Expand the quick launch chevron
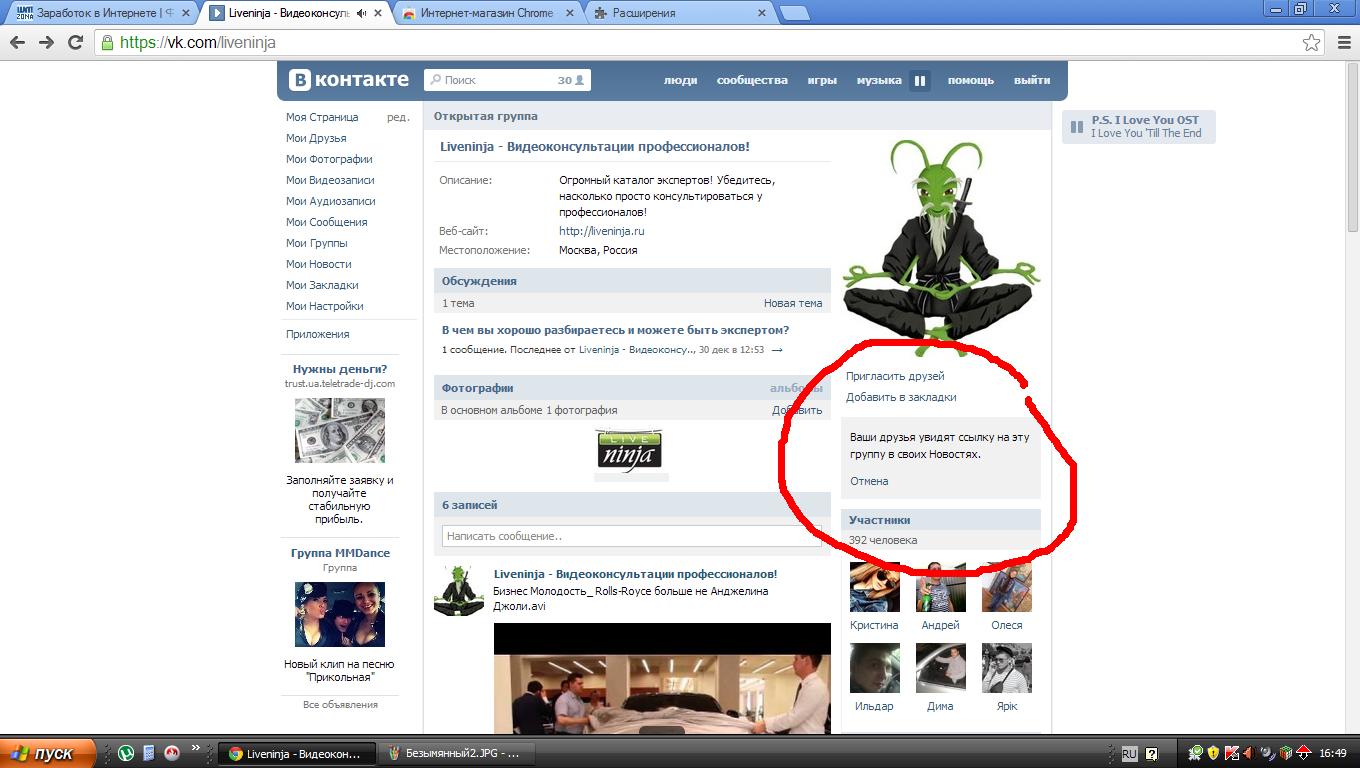The height and width of the screenshot is (768, 1360). point(196,748)
